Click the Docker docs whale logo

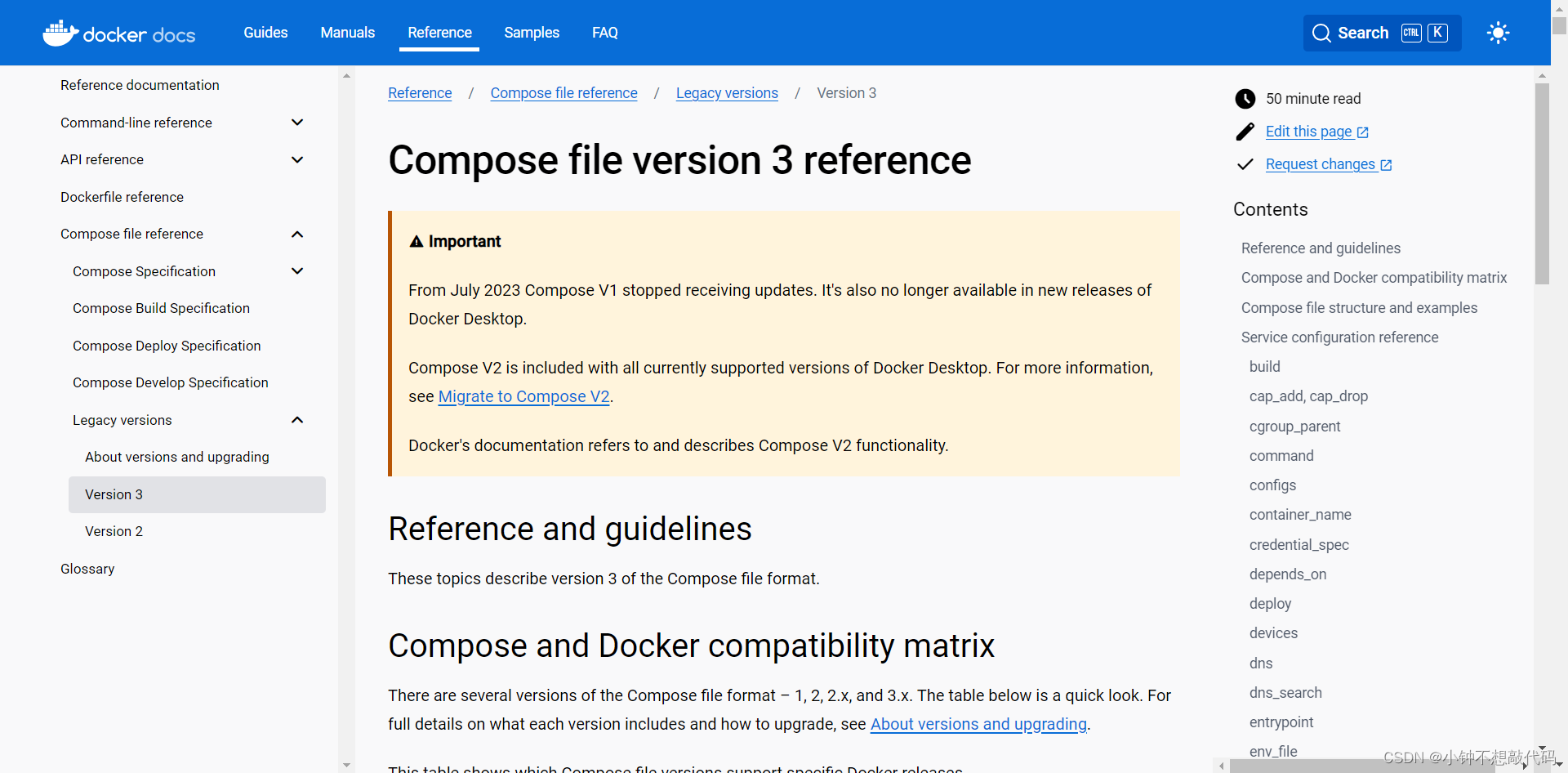(x=118, y=34)
